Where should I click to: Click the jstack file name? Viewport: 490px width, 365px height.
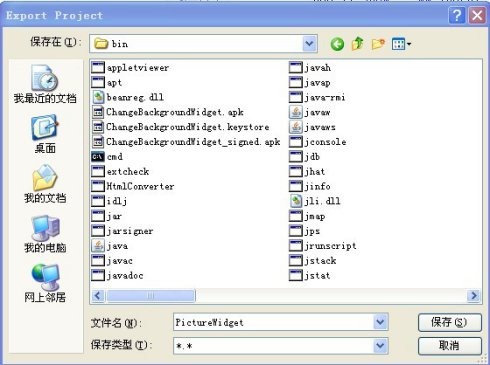(320, 261)
